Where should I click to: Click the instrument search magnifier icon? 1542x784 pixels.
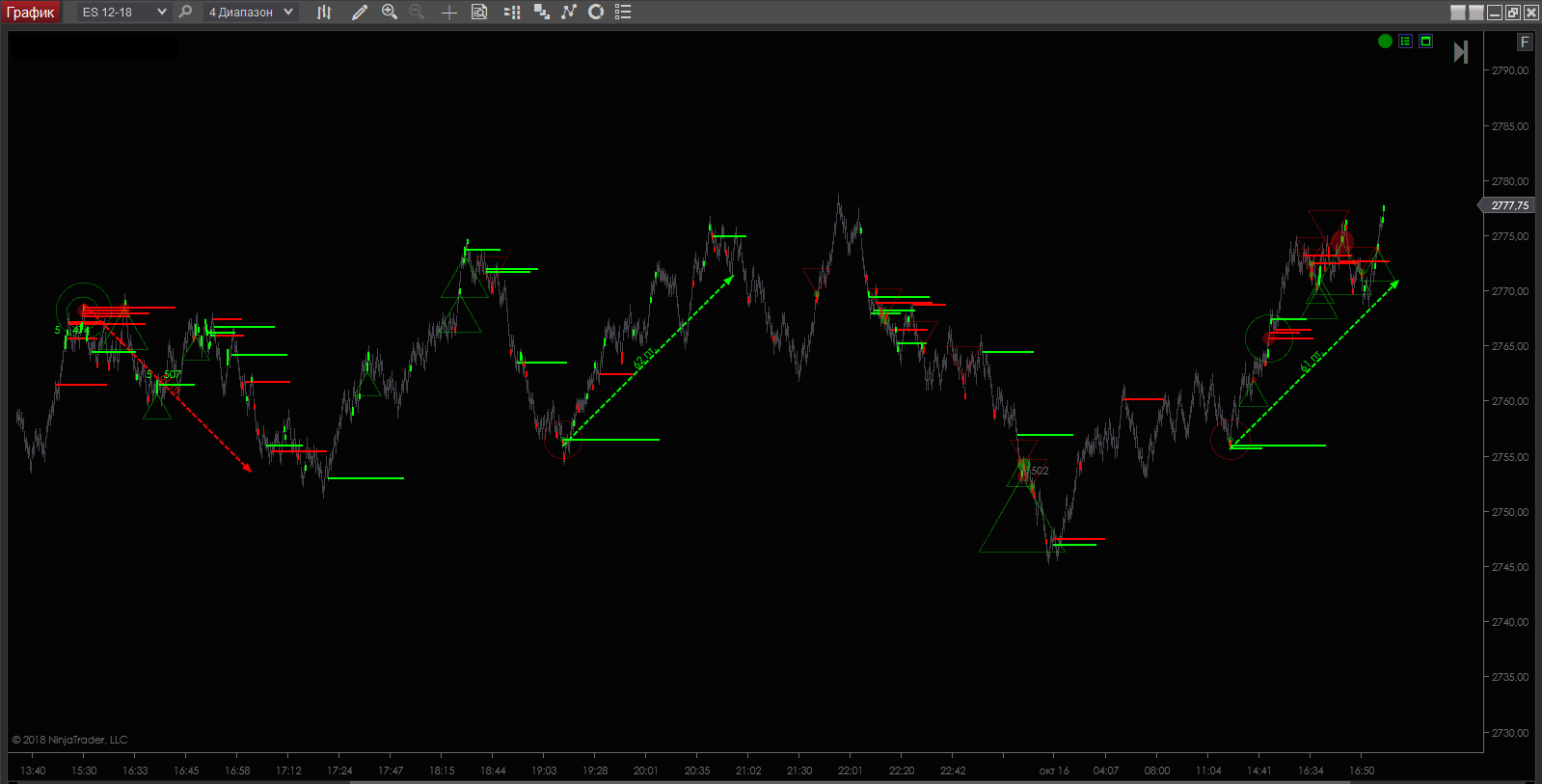(x=185, y=12)
